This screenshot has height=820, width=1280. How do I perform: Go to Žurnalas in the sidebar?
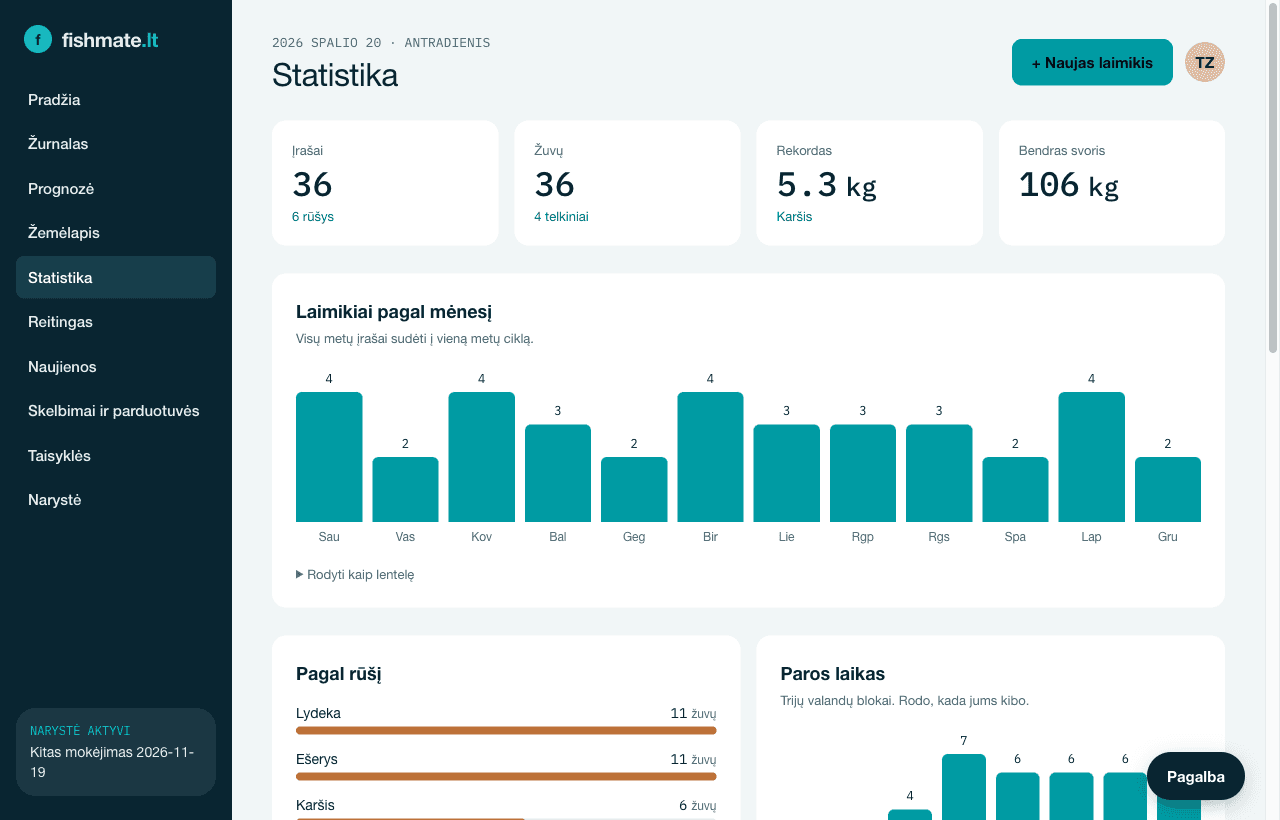pyautogui.click(x=116, y=144)
